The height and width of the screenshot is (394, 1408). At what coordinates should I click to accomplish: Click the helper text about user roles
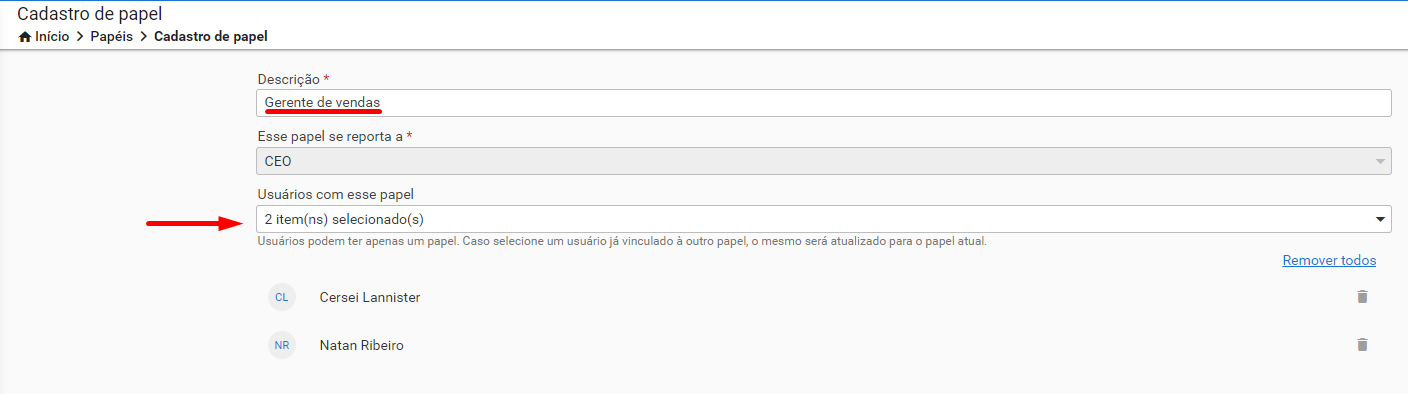[622, 242]
